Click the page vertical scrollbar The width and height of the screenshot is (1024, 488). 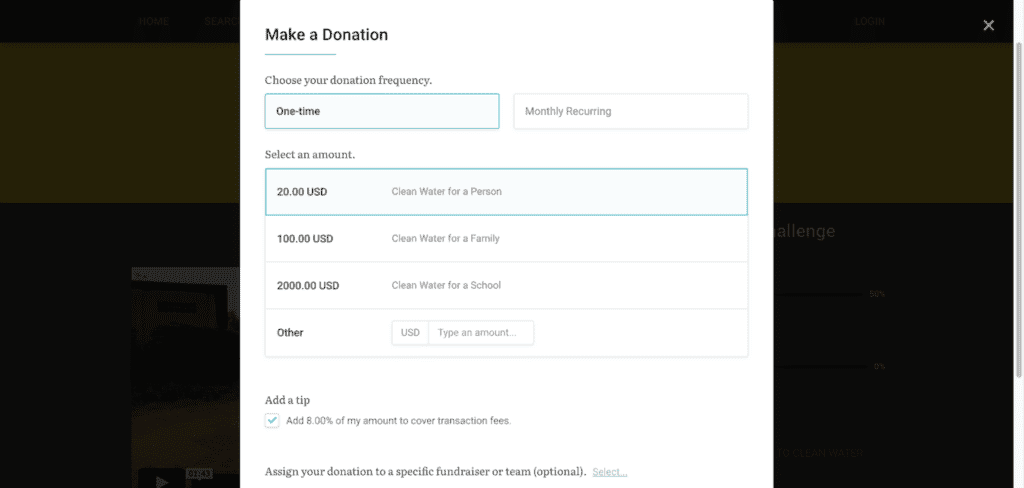coord(1019,209)
